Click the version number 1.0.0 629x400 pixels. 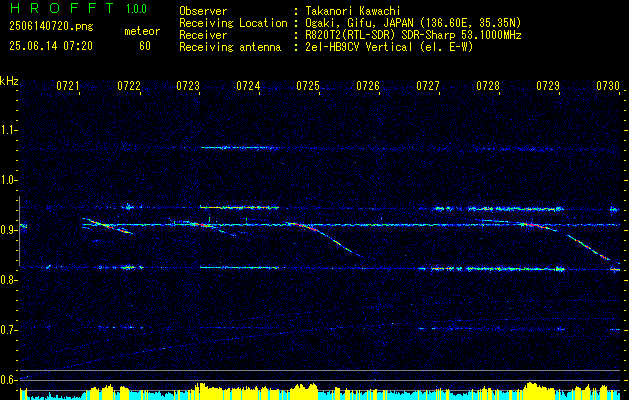tap(136, 9)
